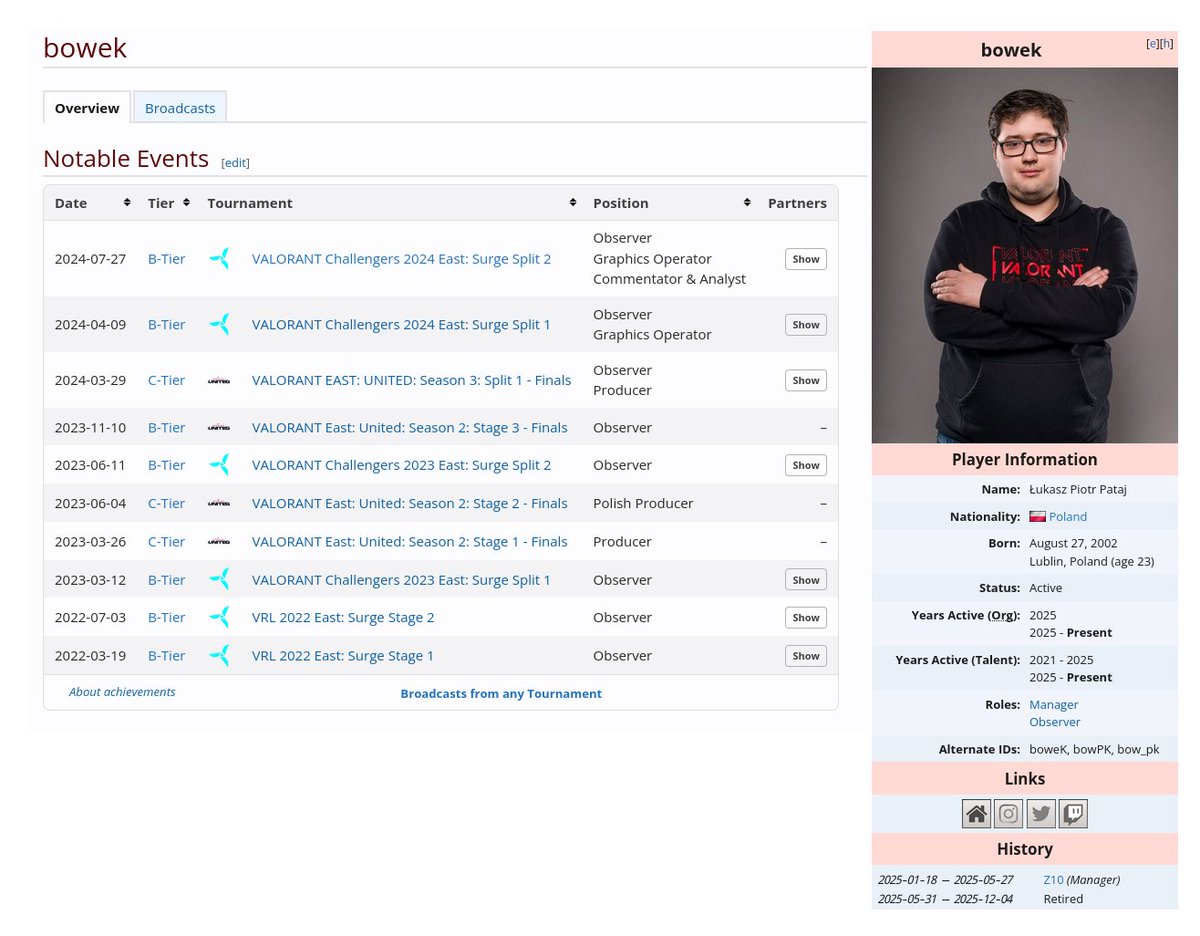Open VALORANT East: United Season 2 Stage 1 Finals

pos(409,541)
